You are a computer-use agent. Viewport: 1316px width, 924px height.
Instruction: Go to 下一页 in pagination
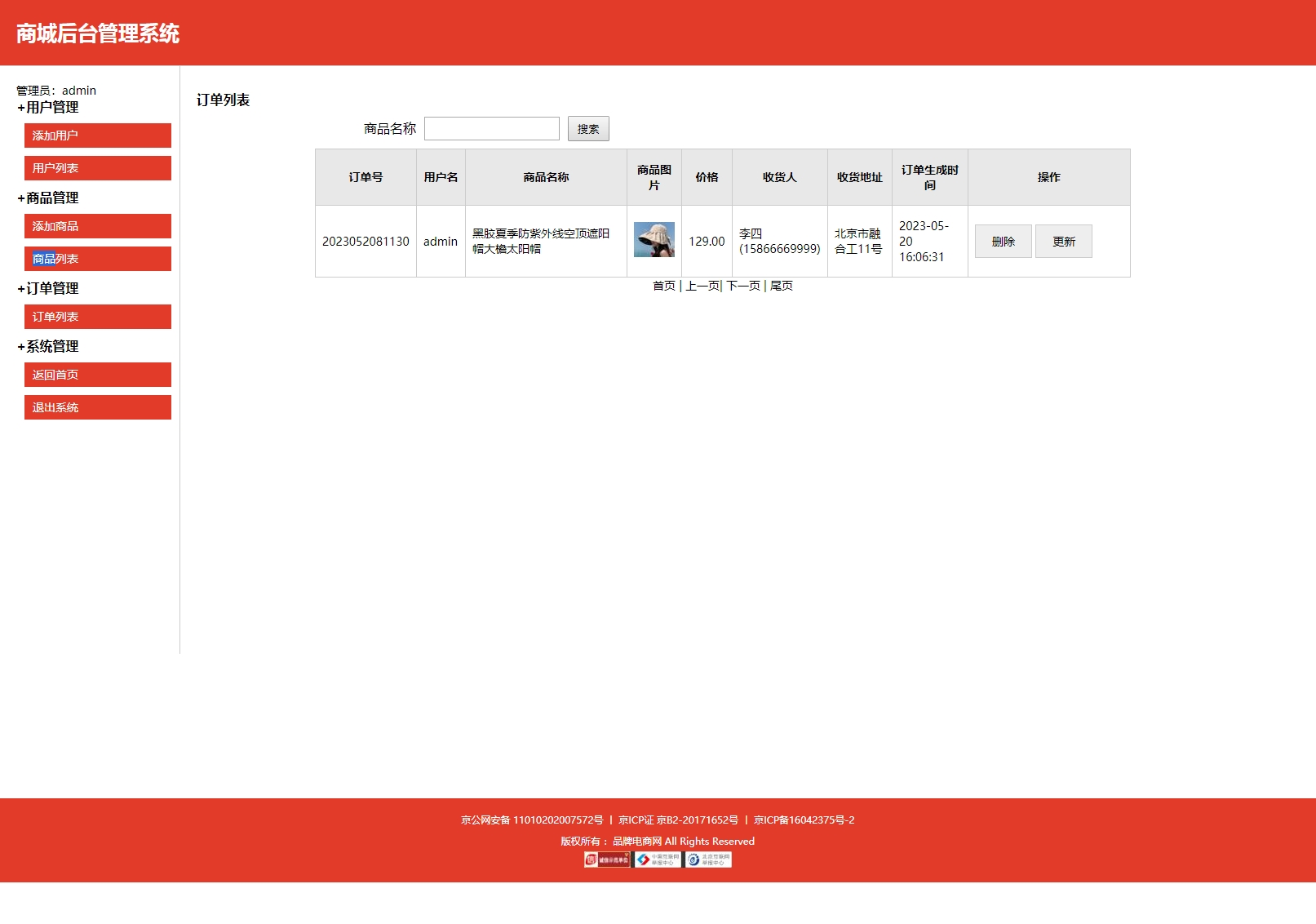742,286
